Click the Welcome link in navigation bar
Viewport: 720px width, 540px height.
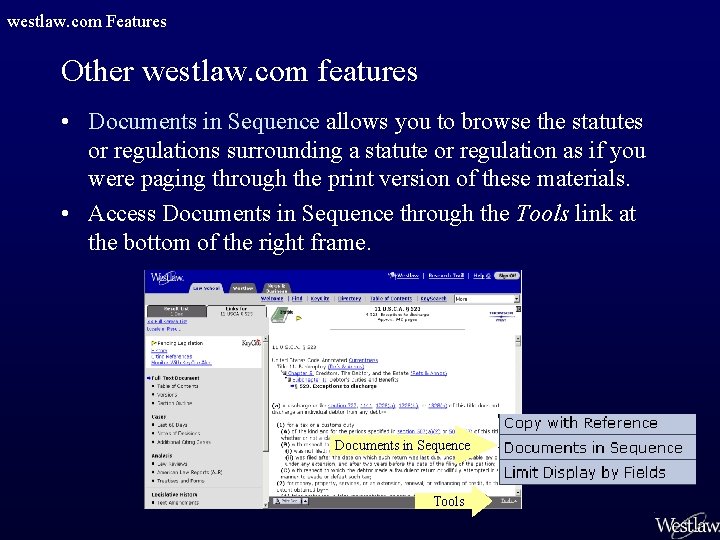(x=272, y=298)
